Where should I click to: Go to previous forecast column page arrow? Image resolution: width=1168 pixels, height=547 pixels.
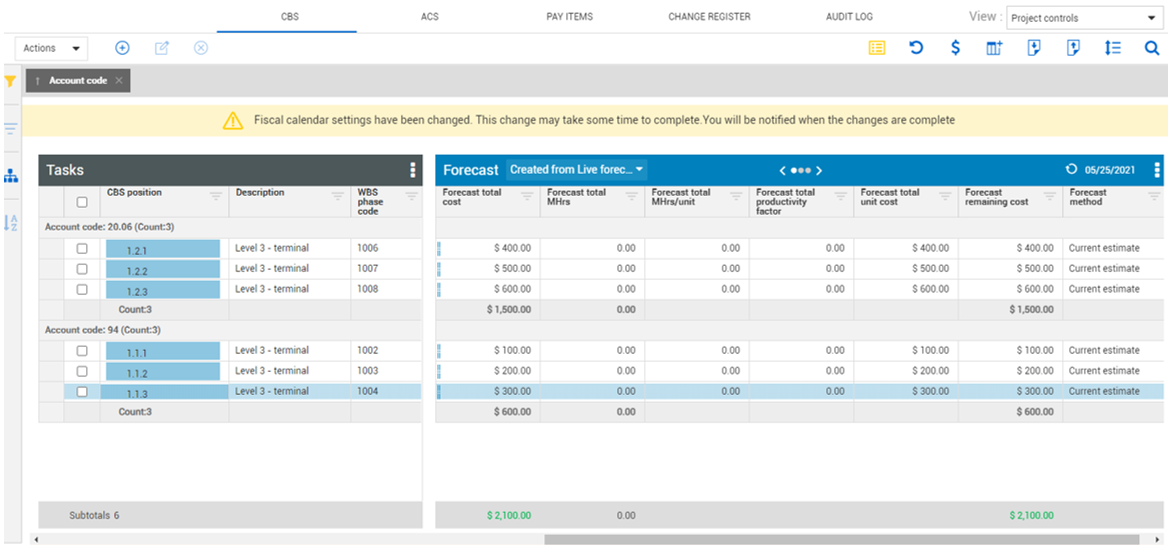coord(782,171)
